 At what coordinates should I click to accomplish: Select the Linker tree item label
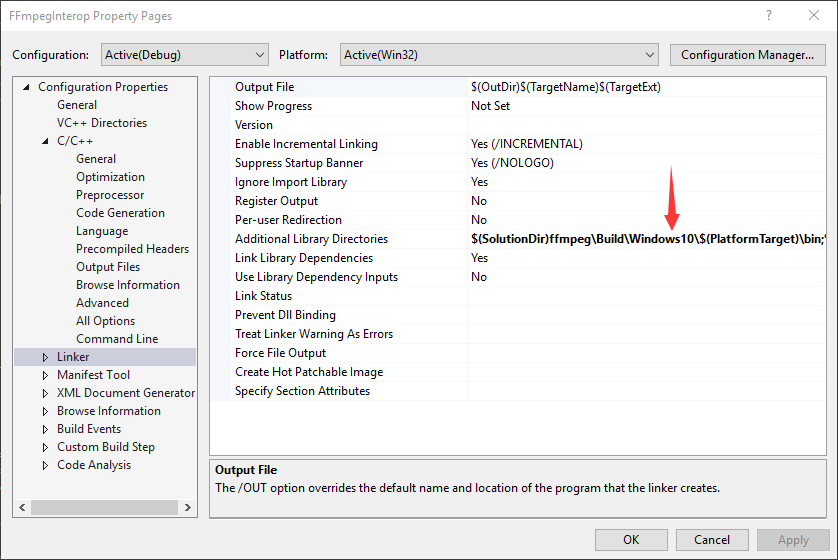[x=73, y=357]
